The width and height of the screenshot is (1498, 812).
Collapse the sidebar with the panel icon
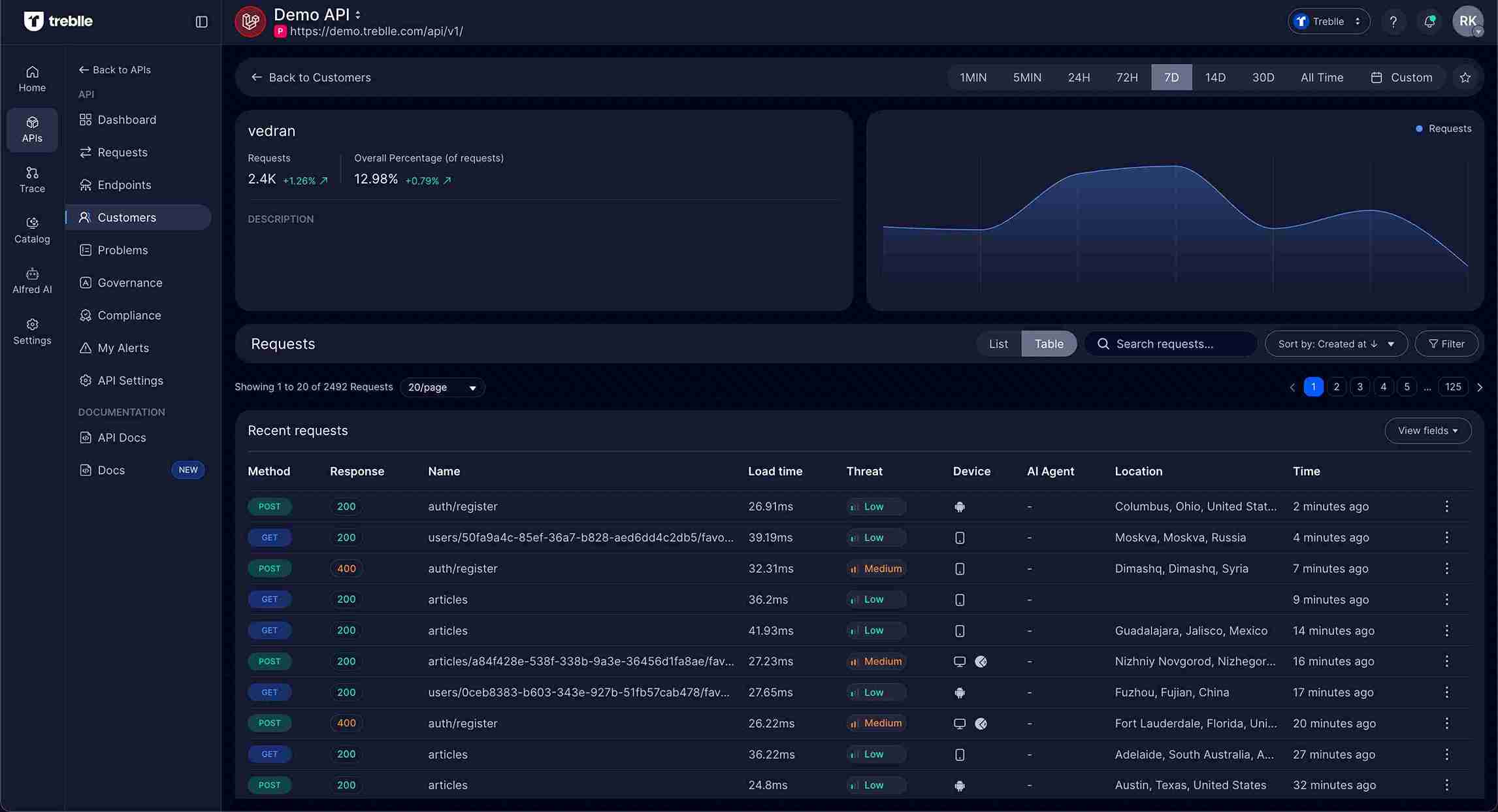[x=201, y=22]
